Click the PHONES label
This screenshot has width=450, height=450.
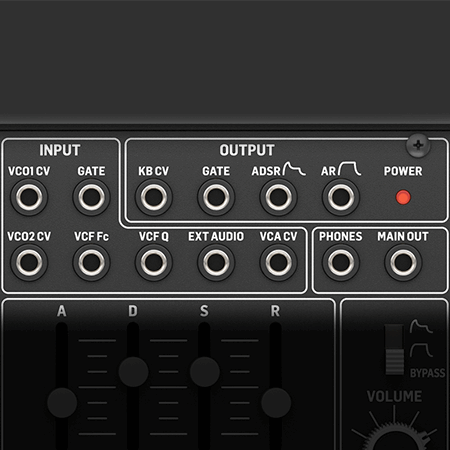pyautogui.click(x=341, y=237)
